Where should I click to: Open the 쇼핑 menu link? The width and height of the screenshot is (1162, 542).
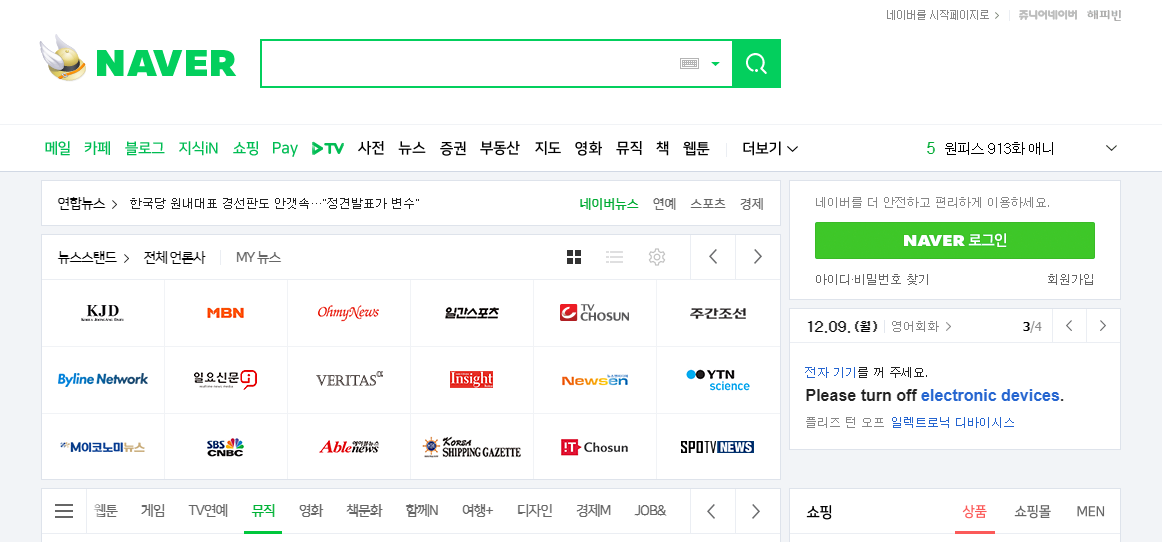[245, 148]
